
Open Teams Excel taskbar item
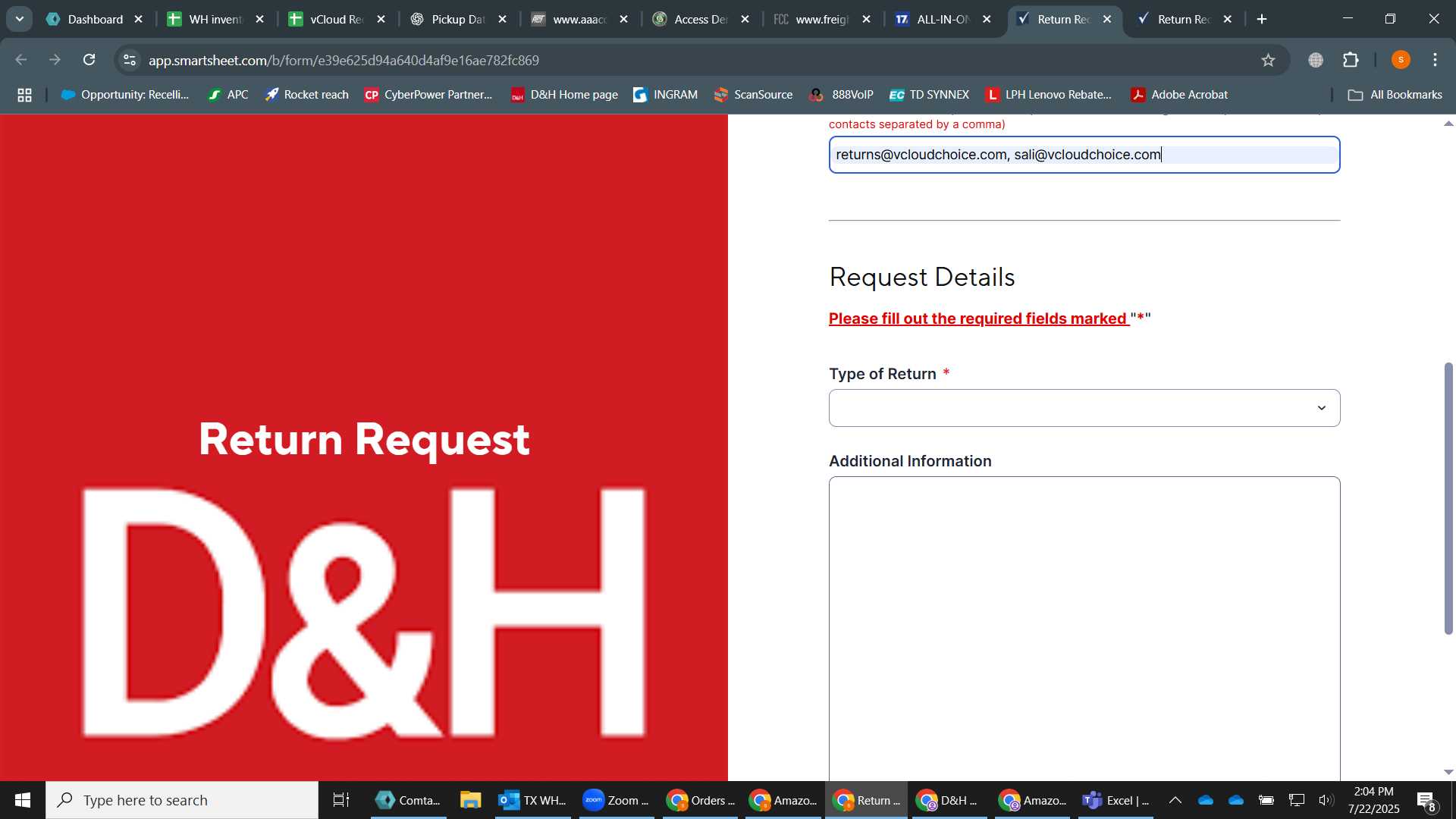click(1117, 800)
